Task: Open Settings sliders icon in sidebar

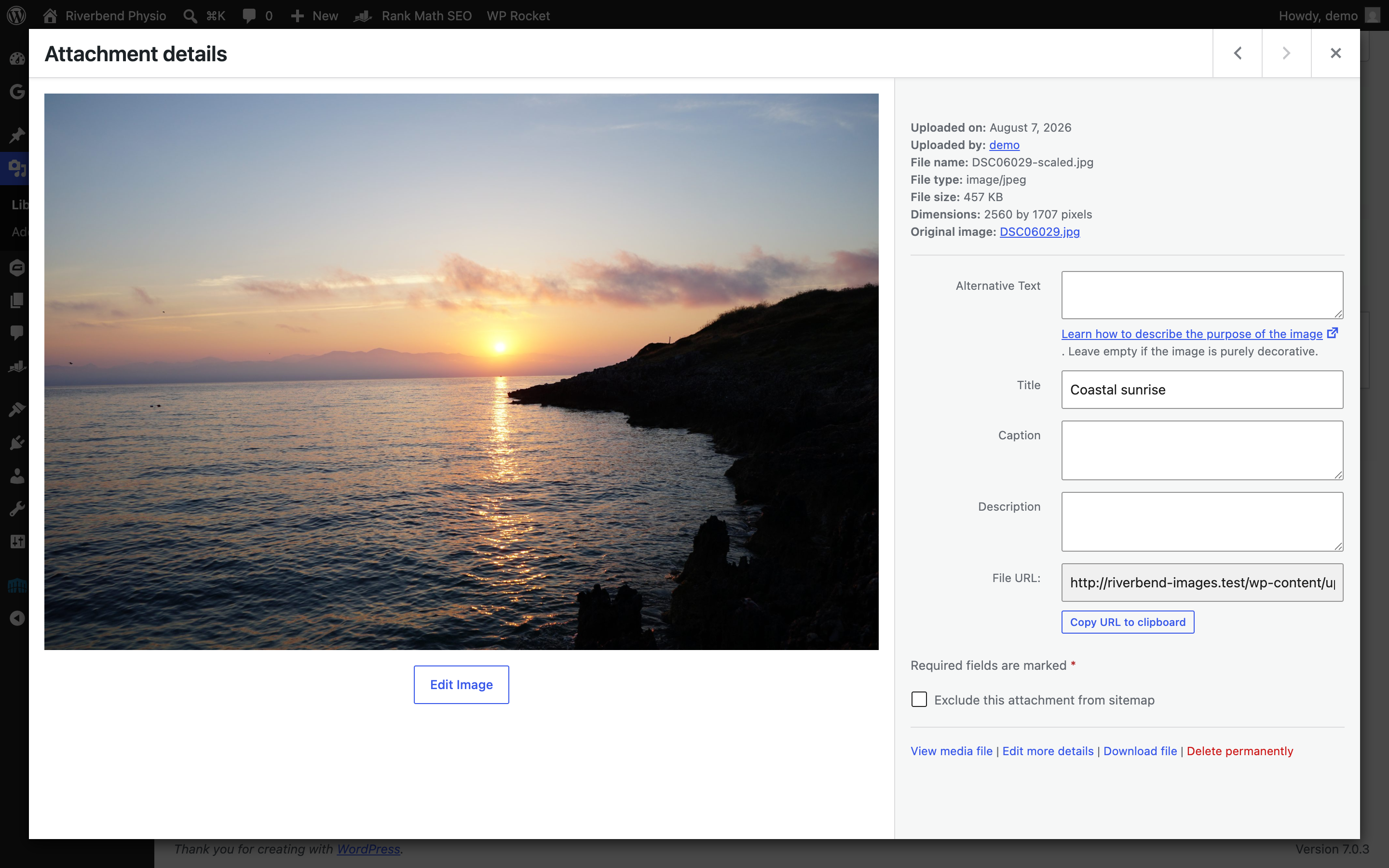Action: coord(17,542)
